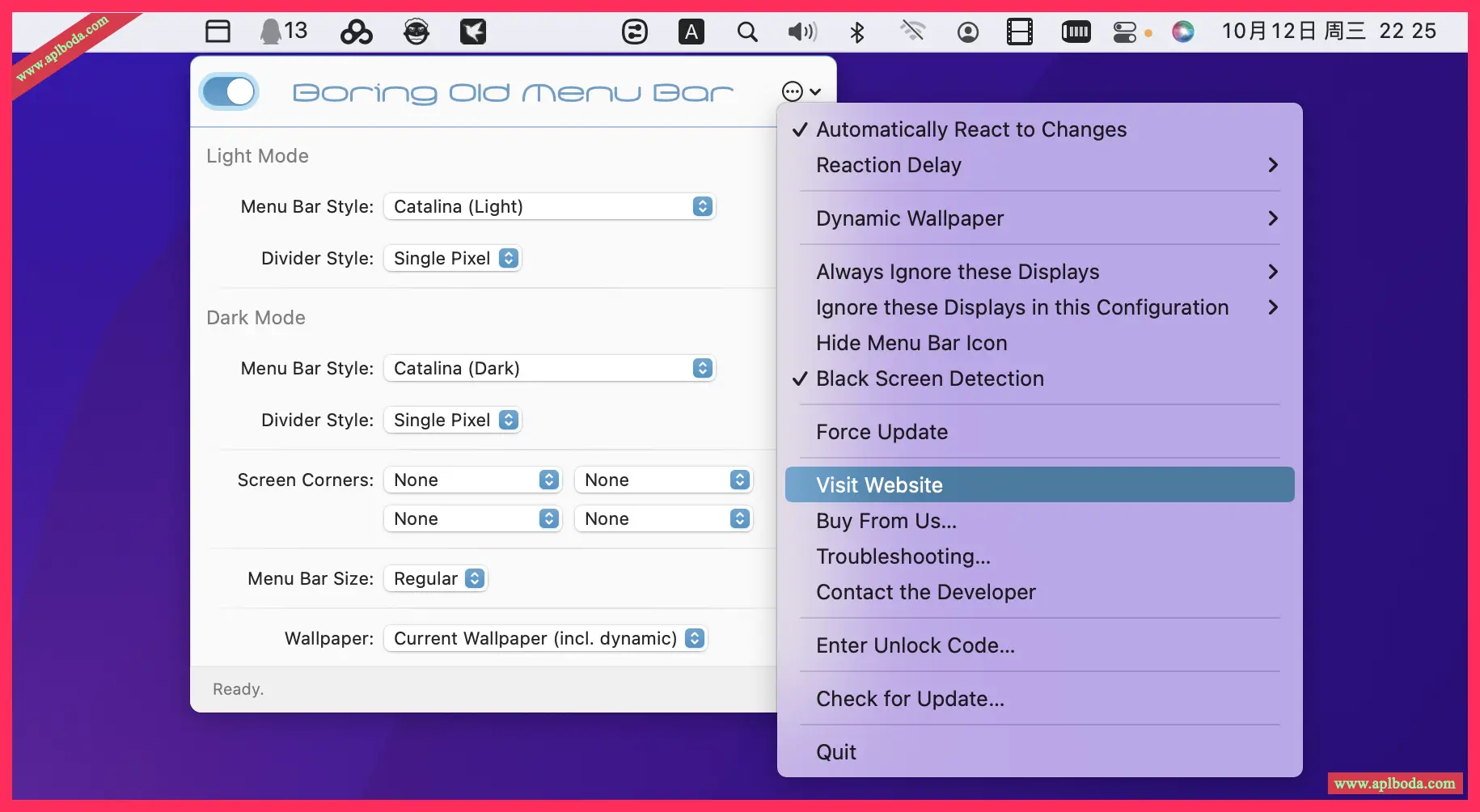Click the film strip menu bar icon
The image size is (1480, 812).
tap(1020, 32)
